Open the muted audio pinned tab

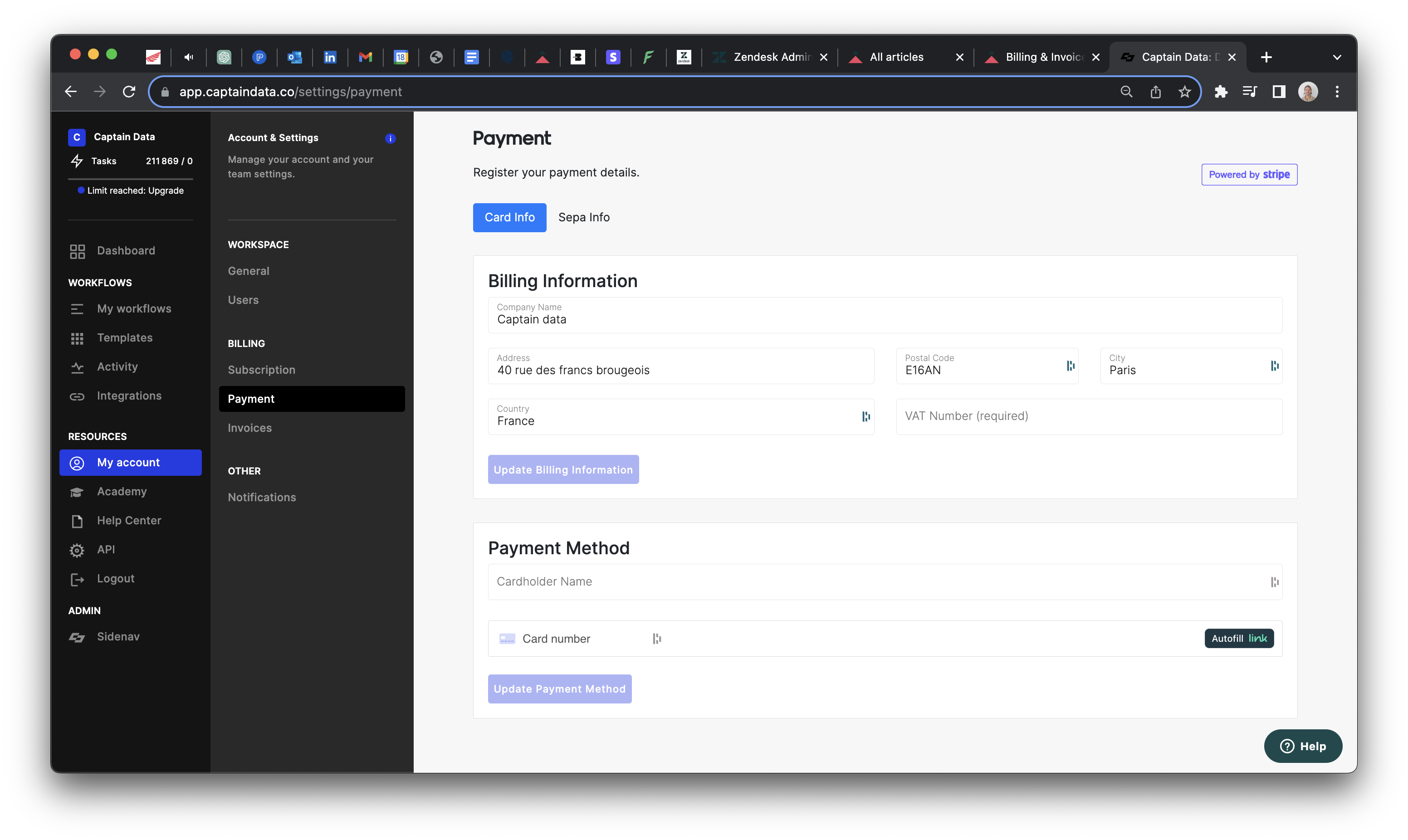tap(188, 57)
